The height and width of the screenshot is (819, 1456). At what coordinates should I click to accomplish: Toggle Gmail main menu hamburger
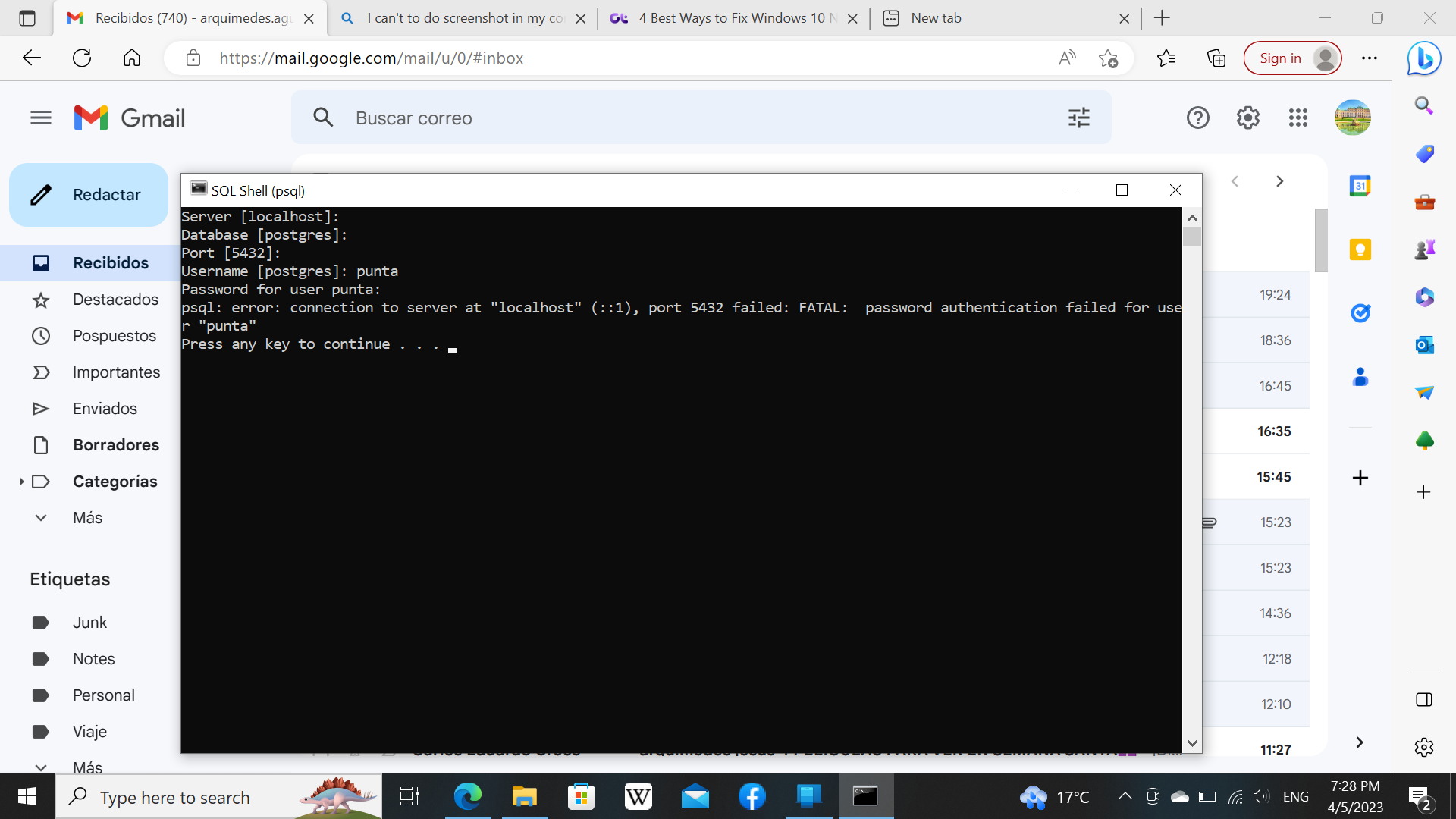[41, 118]
